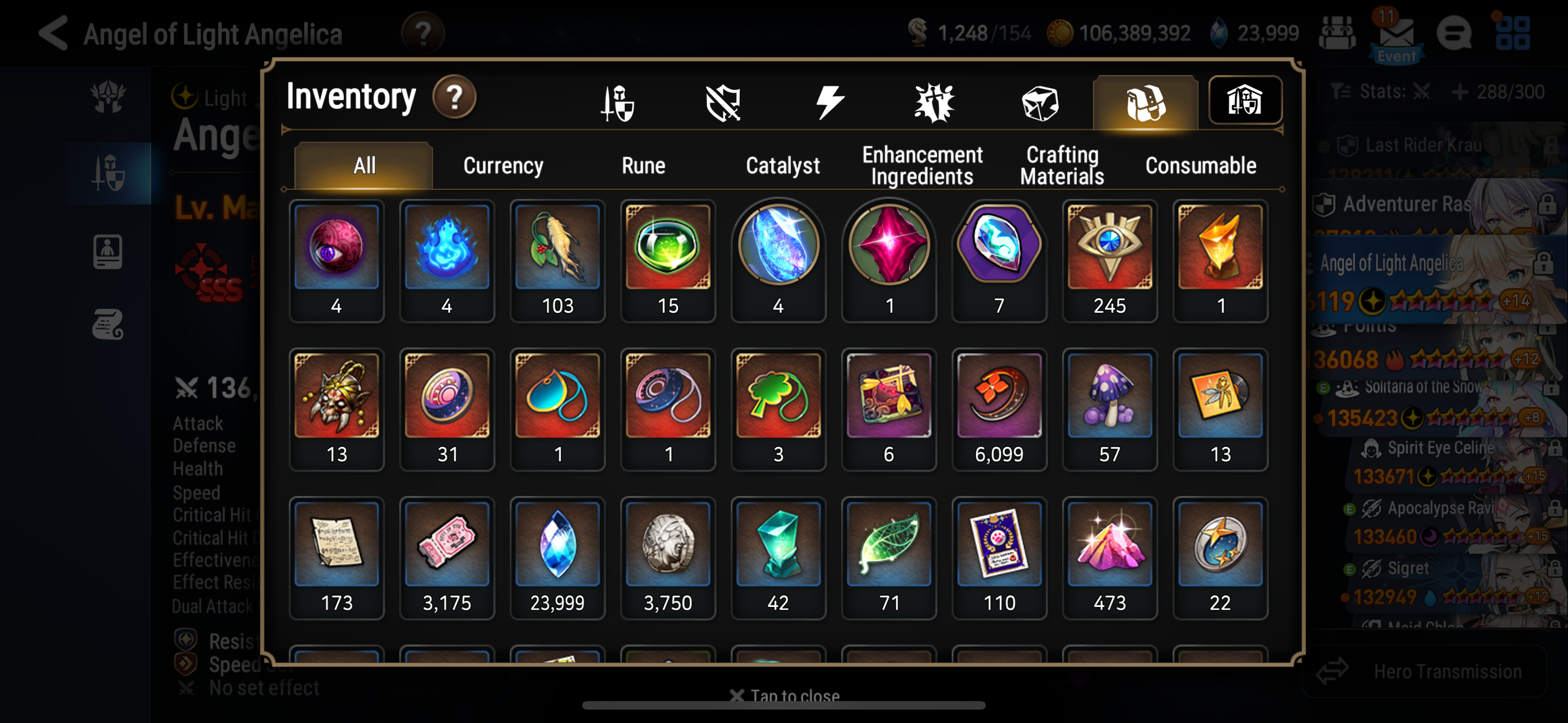
Task: Open the hero Stats sort filter
Action: pos(1380,92)
